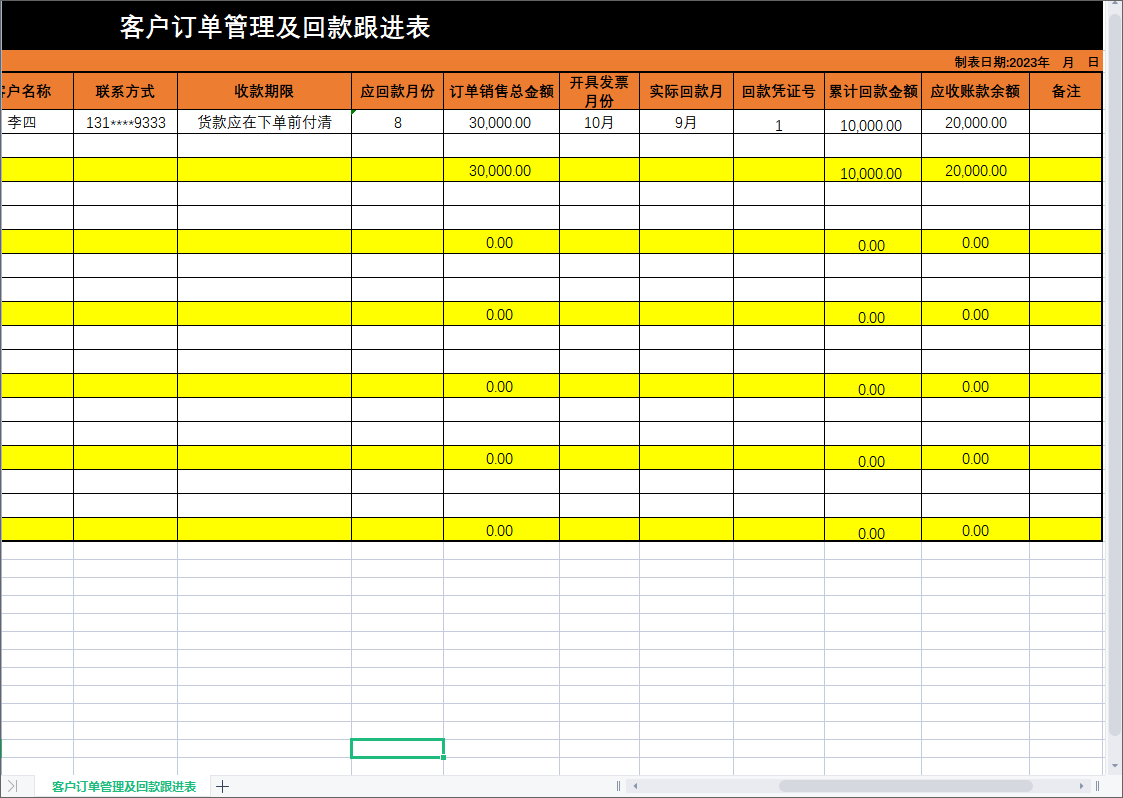Select the 累计回款金额 column header

pyautogui.click(x=873, y=91)
